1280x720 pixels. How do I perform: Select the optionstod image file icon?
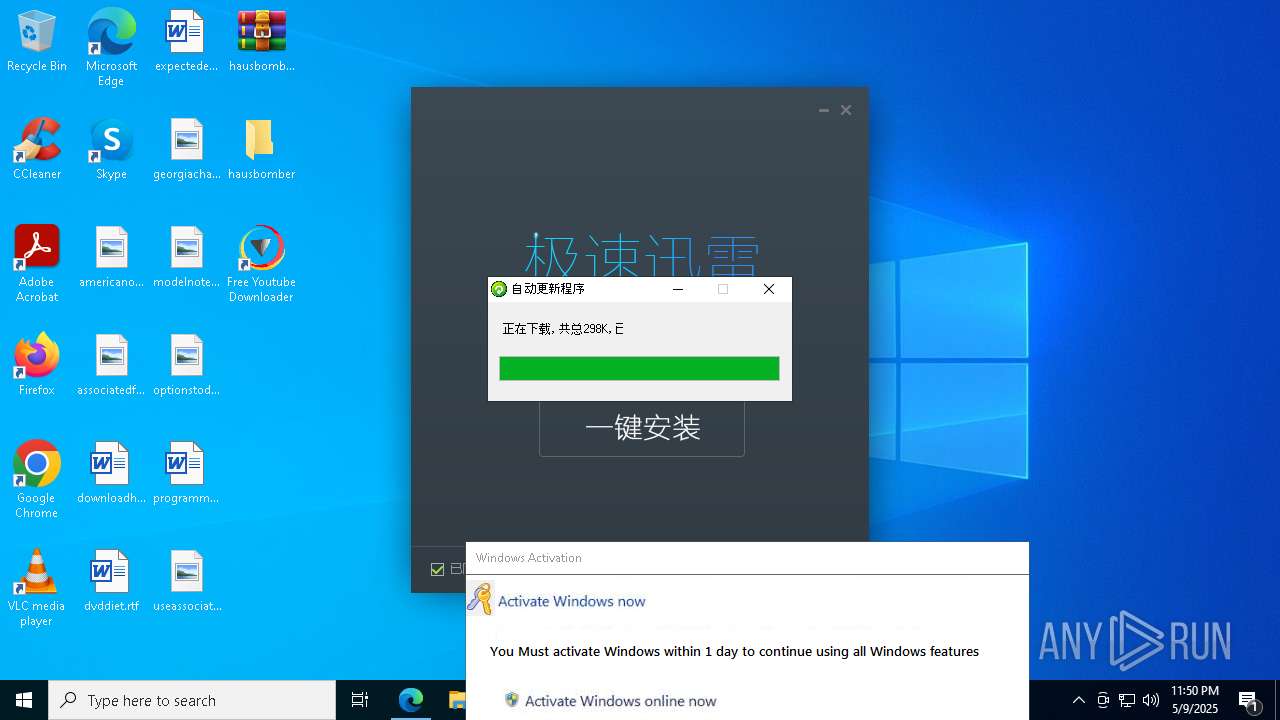tap(186, 366)
